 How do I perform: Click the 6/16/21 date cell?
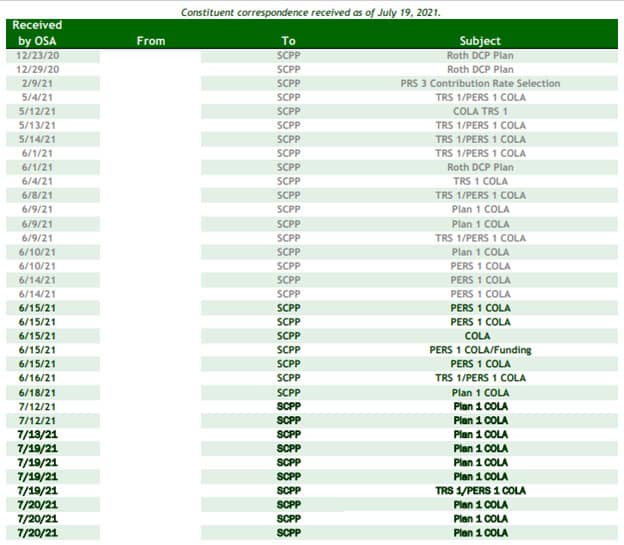click(x=38, y=378)
